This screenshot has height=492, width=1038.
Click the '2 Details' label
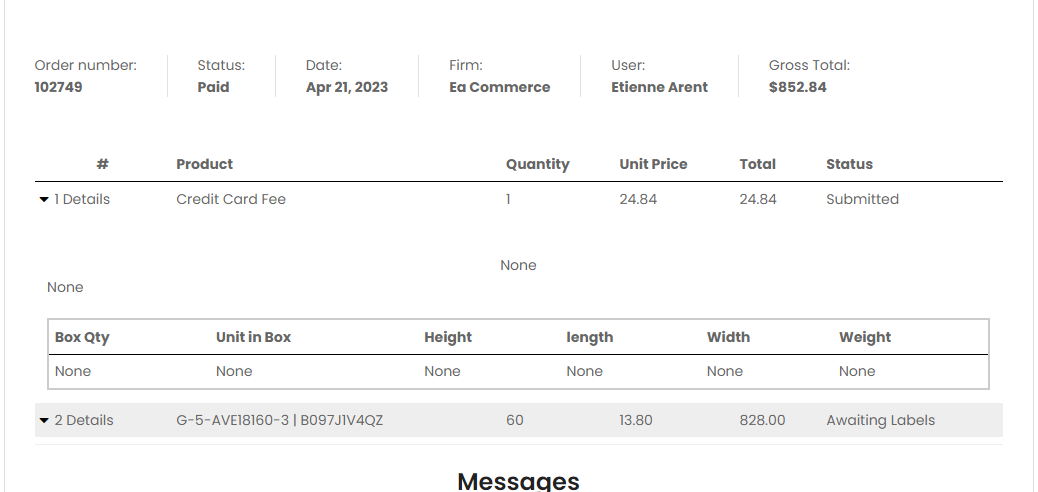pos(84,420)
